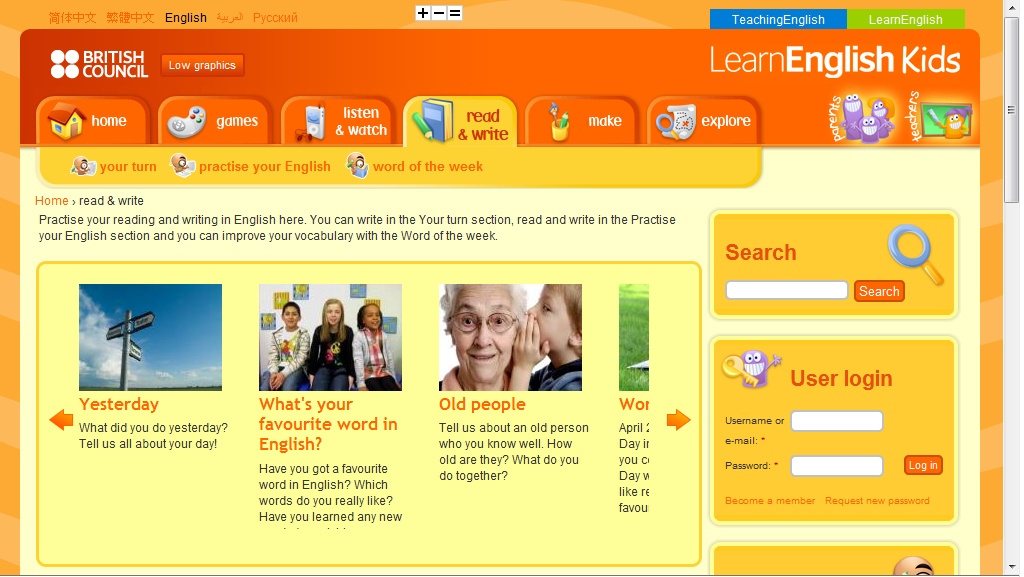Switch language to Русский
1024x577 pixels.
275,18
